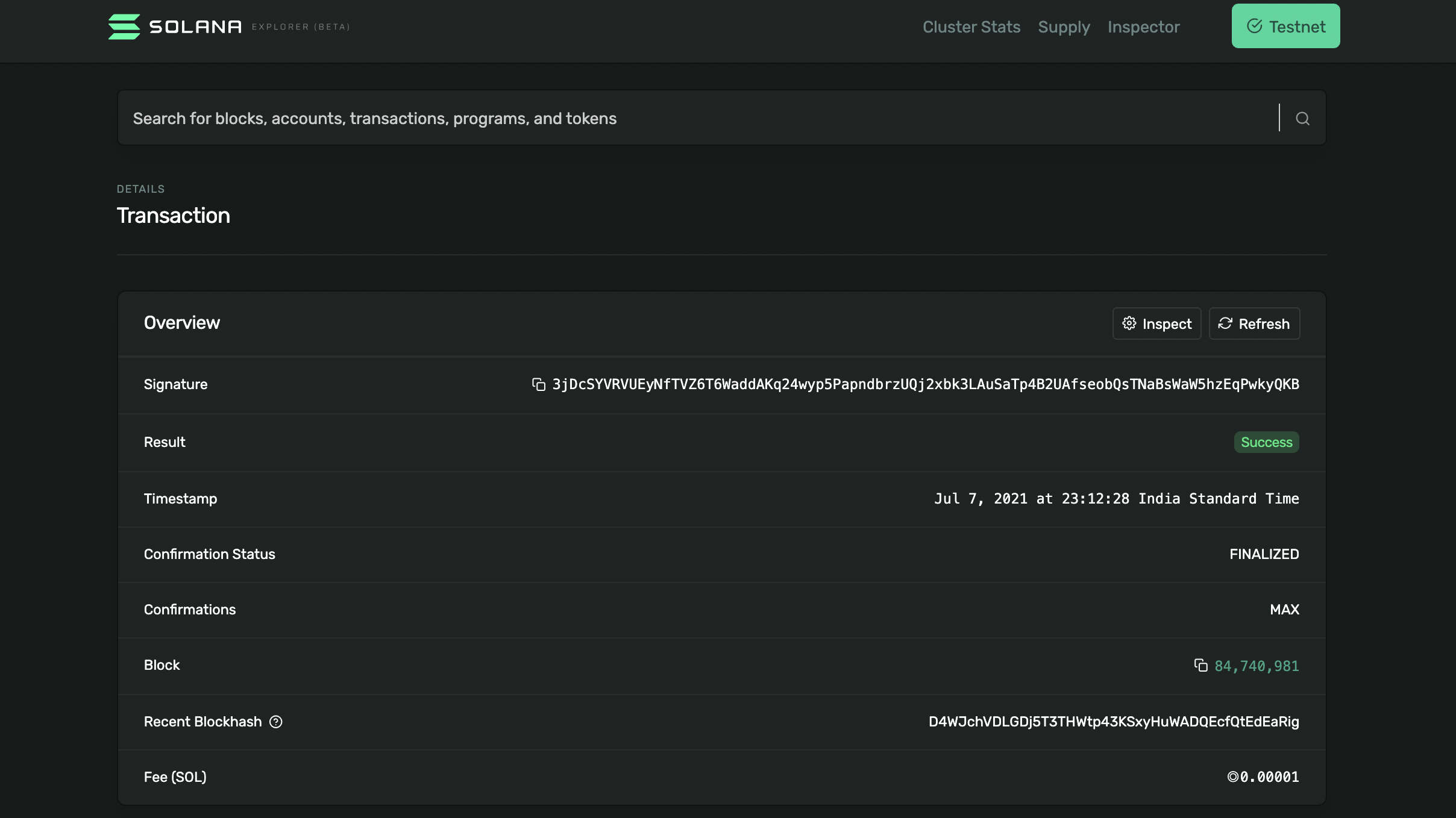Click the SOLANA Explorer Beta wordmark

tap(249, 27)
